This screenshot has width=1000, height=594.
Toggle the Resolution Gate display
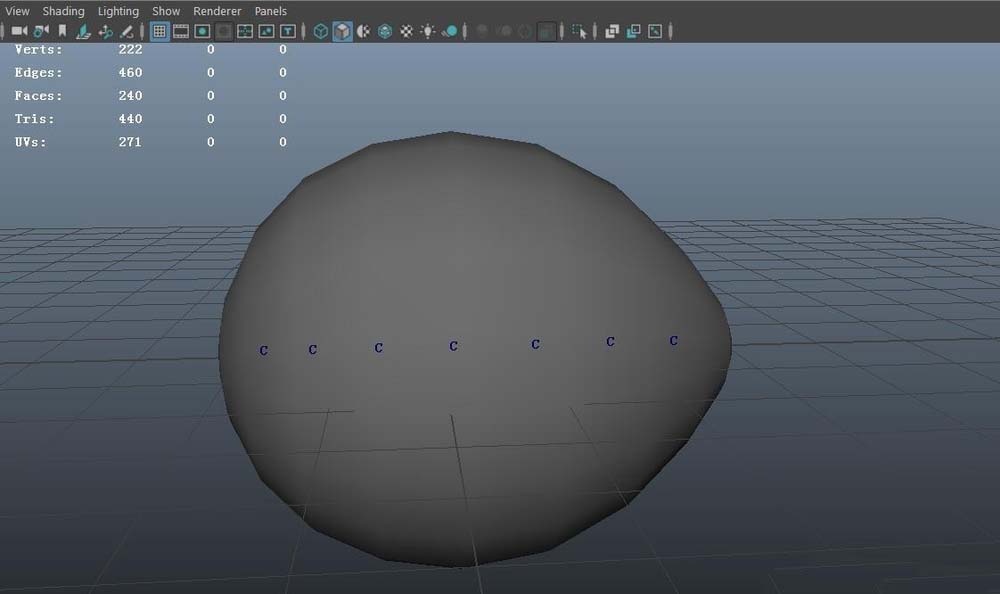tap(202, 31)
